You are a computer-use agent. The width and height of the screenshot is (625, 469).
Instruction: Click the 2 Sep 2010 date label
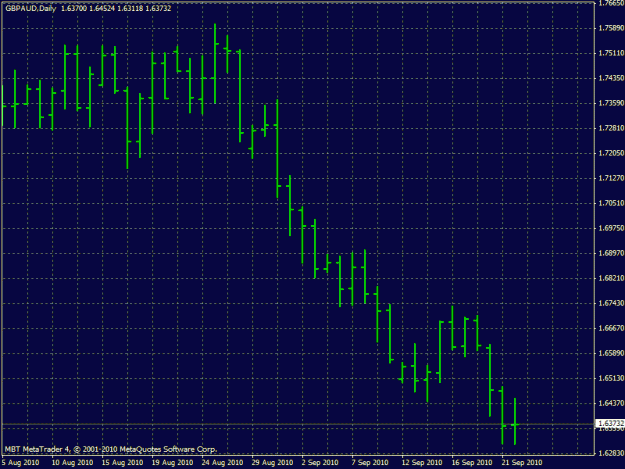point(320,463)
